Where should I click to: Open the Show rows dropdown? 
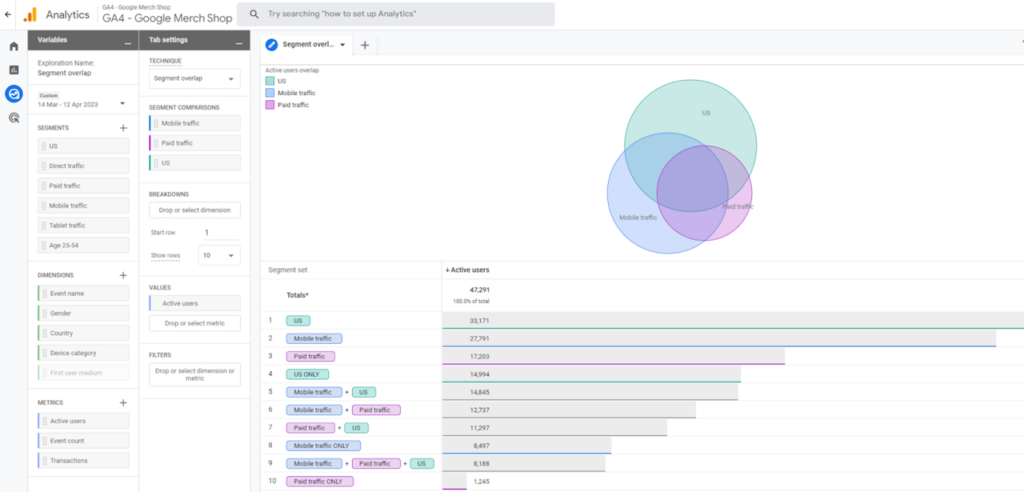219,255
